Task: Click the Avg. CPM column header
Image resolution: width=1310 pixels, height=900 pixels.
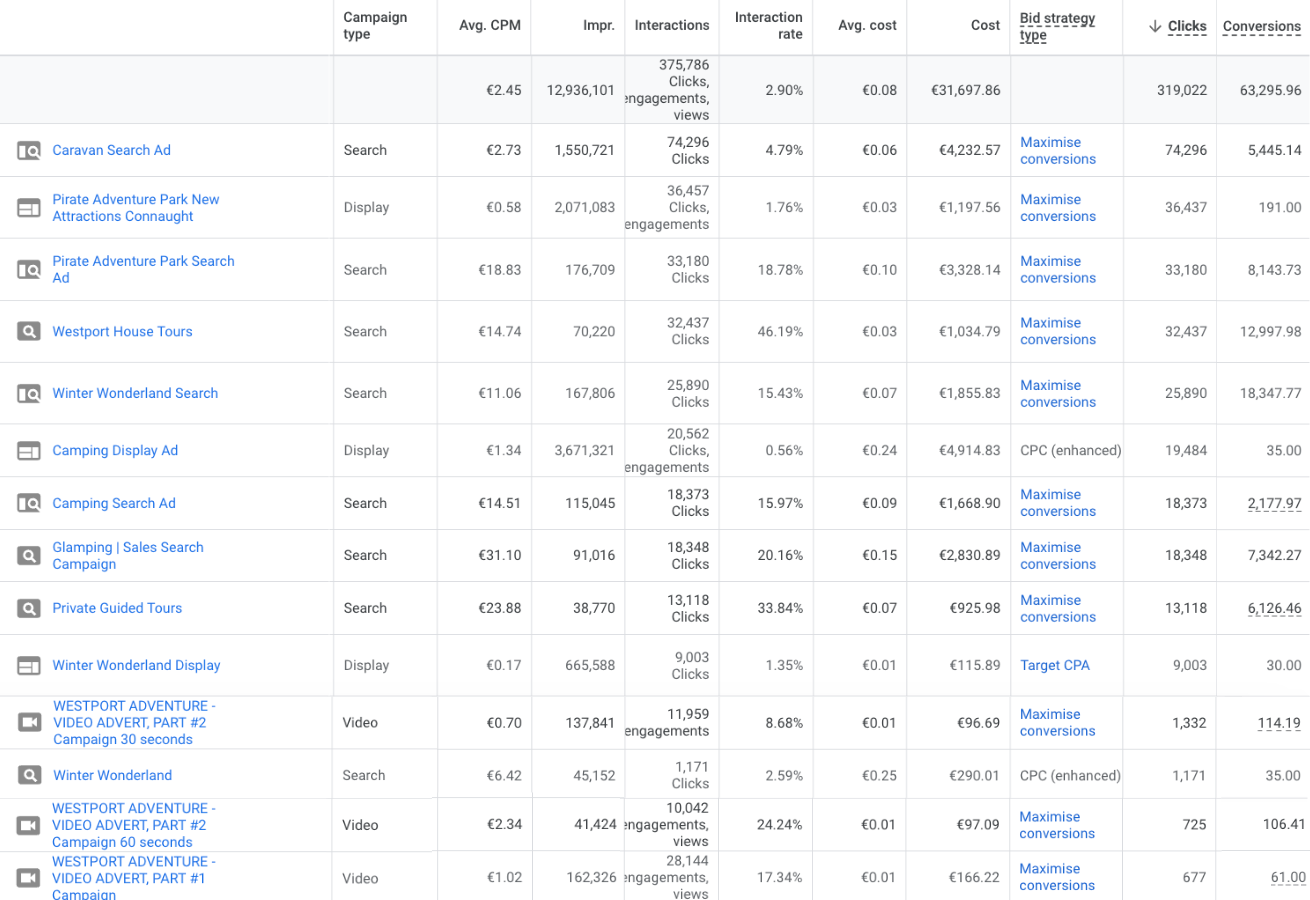Action: click(489, 26)
